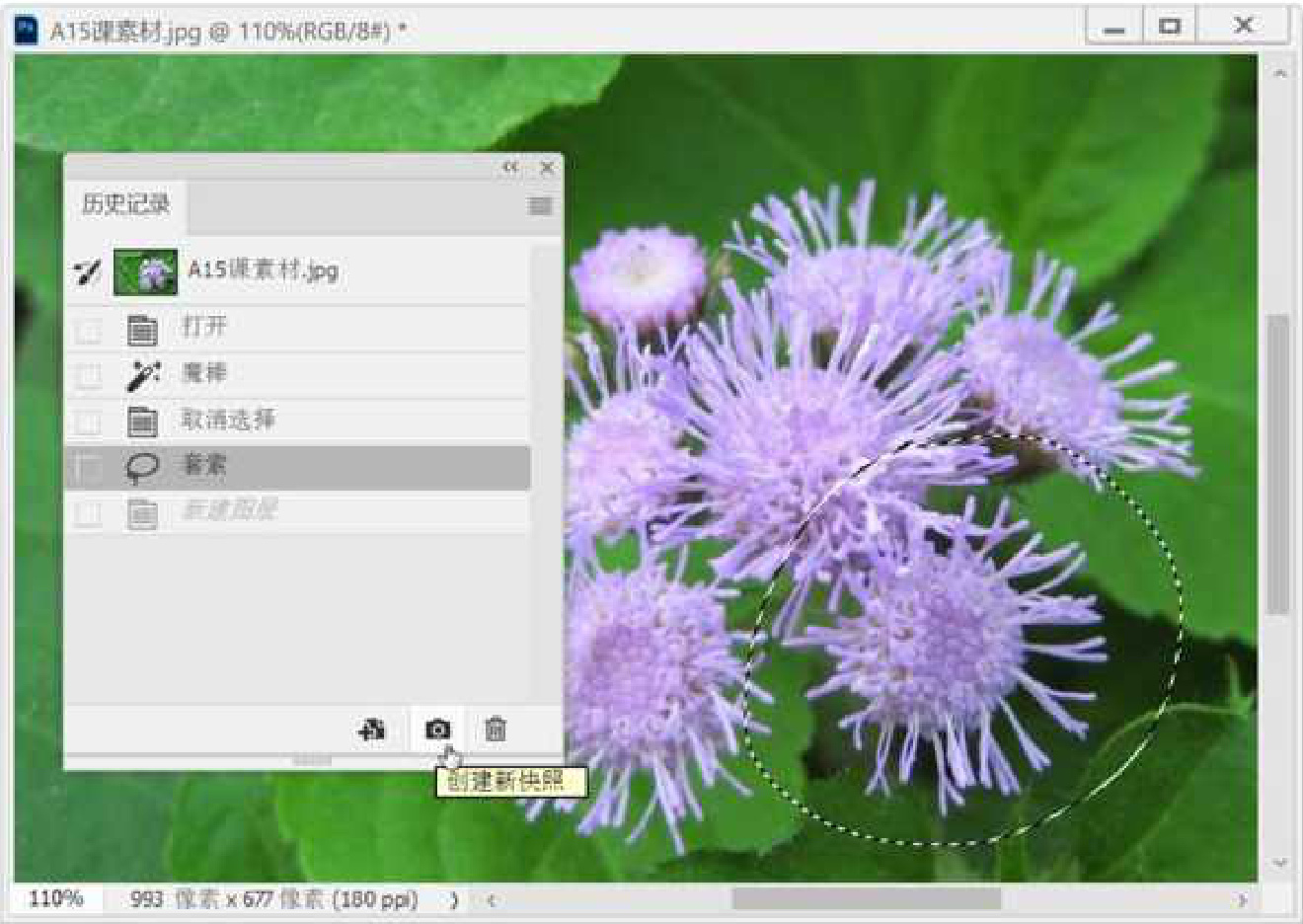Click the lasso icon in history list
Screen dimensions: 1303x924
(x=143, y=467)
